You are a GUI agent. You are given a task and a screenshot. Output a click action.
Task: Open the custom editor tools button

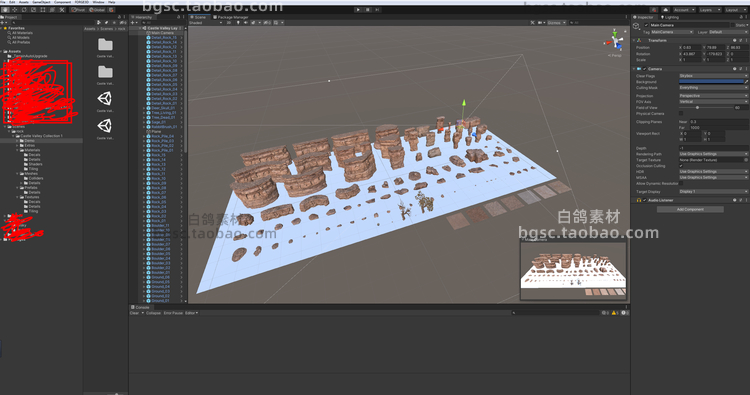[62, 10]
